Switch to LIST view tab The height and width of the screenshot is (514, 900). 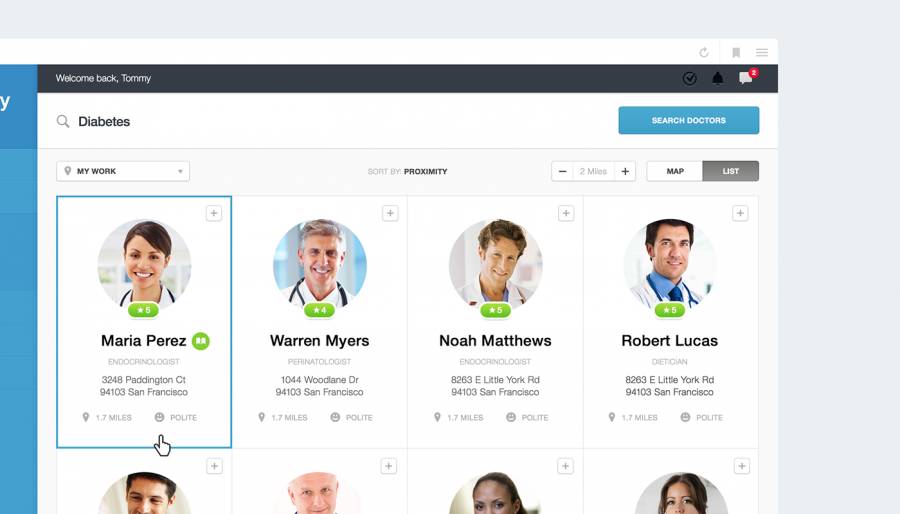(731, 171)
